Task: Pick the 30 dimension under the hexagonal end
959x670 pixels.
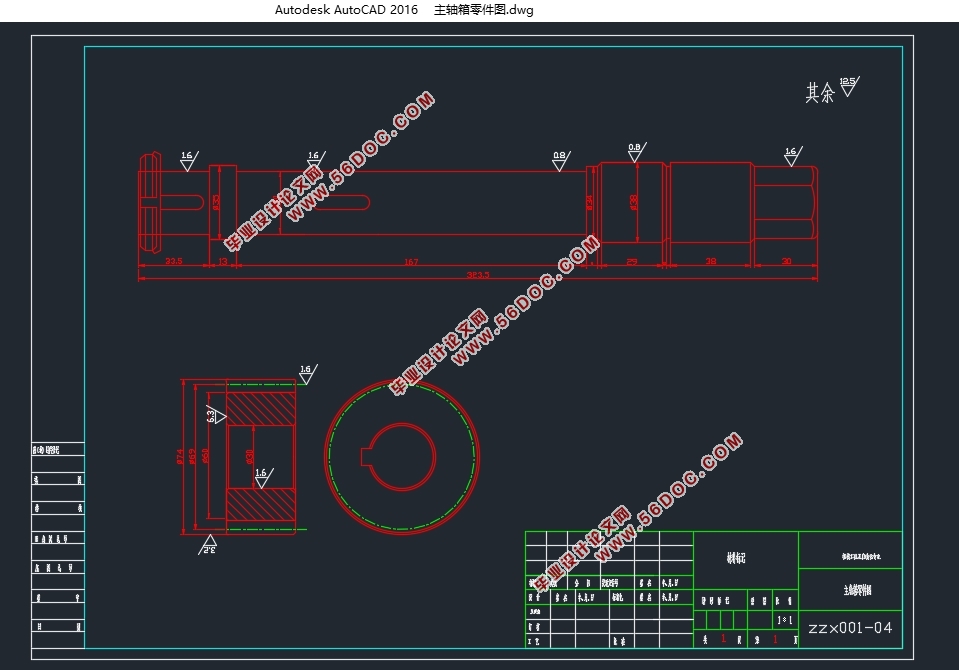Action: tap(785, 262)
